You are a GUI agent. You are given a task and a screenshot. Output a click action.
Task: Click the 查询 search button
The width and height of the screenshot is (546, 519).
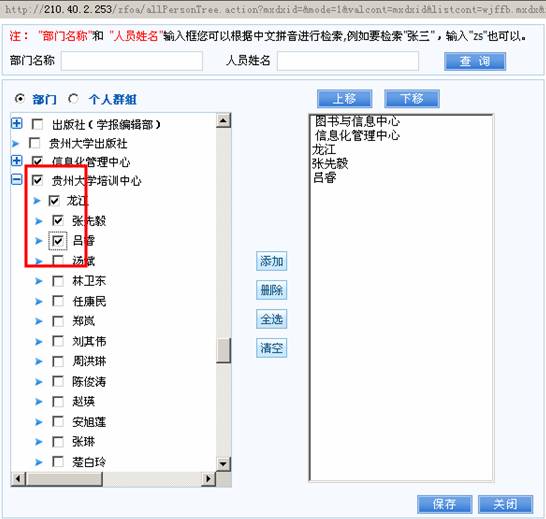click(x=475, y=61)
